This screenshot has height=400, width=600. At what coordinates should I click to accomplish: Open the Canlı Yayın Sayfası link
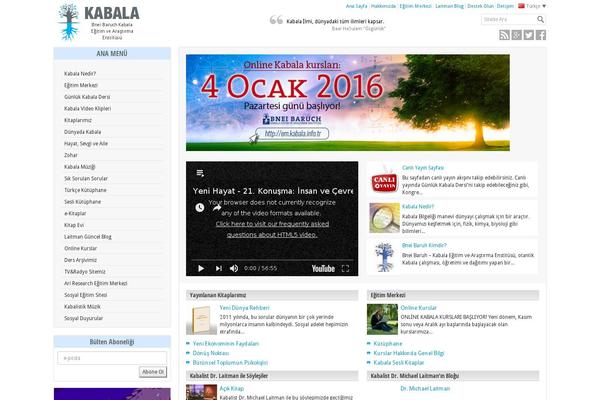(423, 168)
